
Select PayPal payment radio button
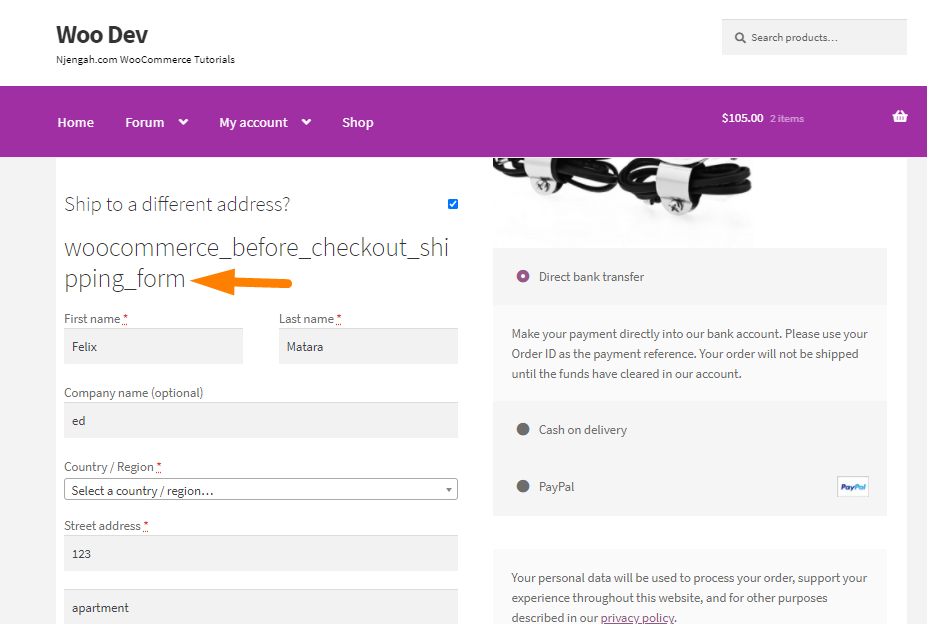point(523,486)
